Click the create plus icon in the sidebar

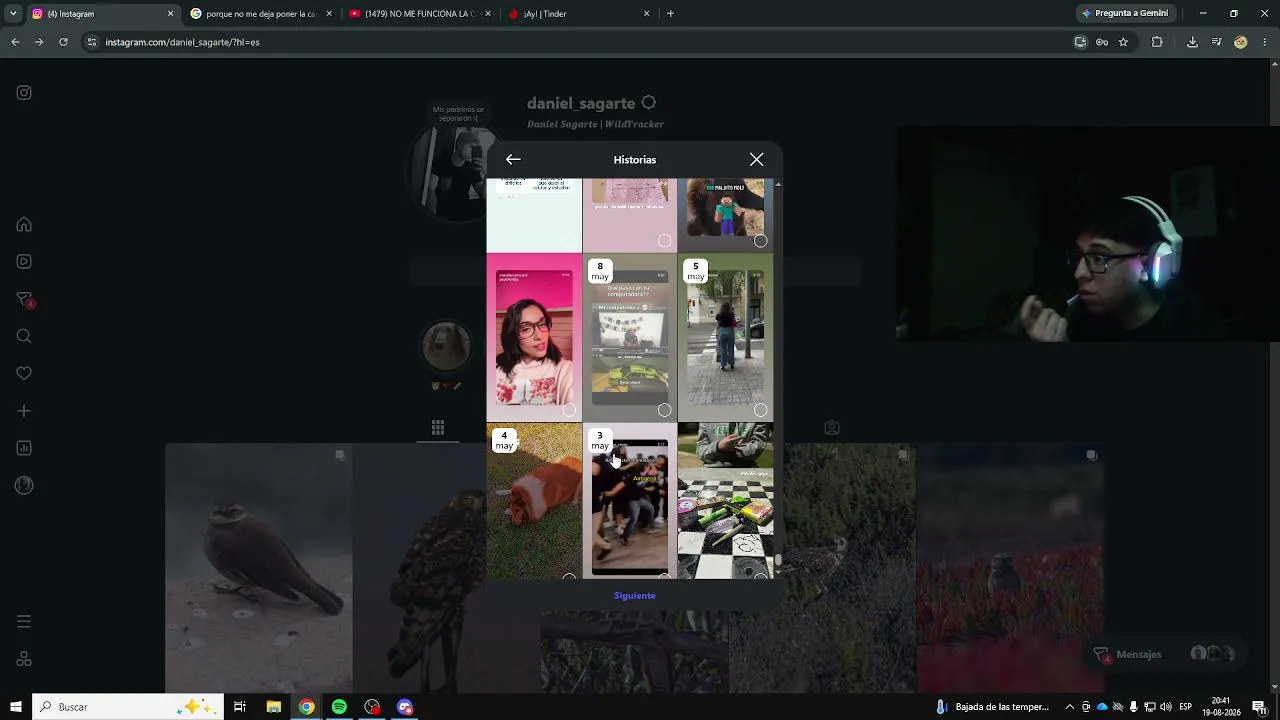tap(24, 411)
